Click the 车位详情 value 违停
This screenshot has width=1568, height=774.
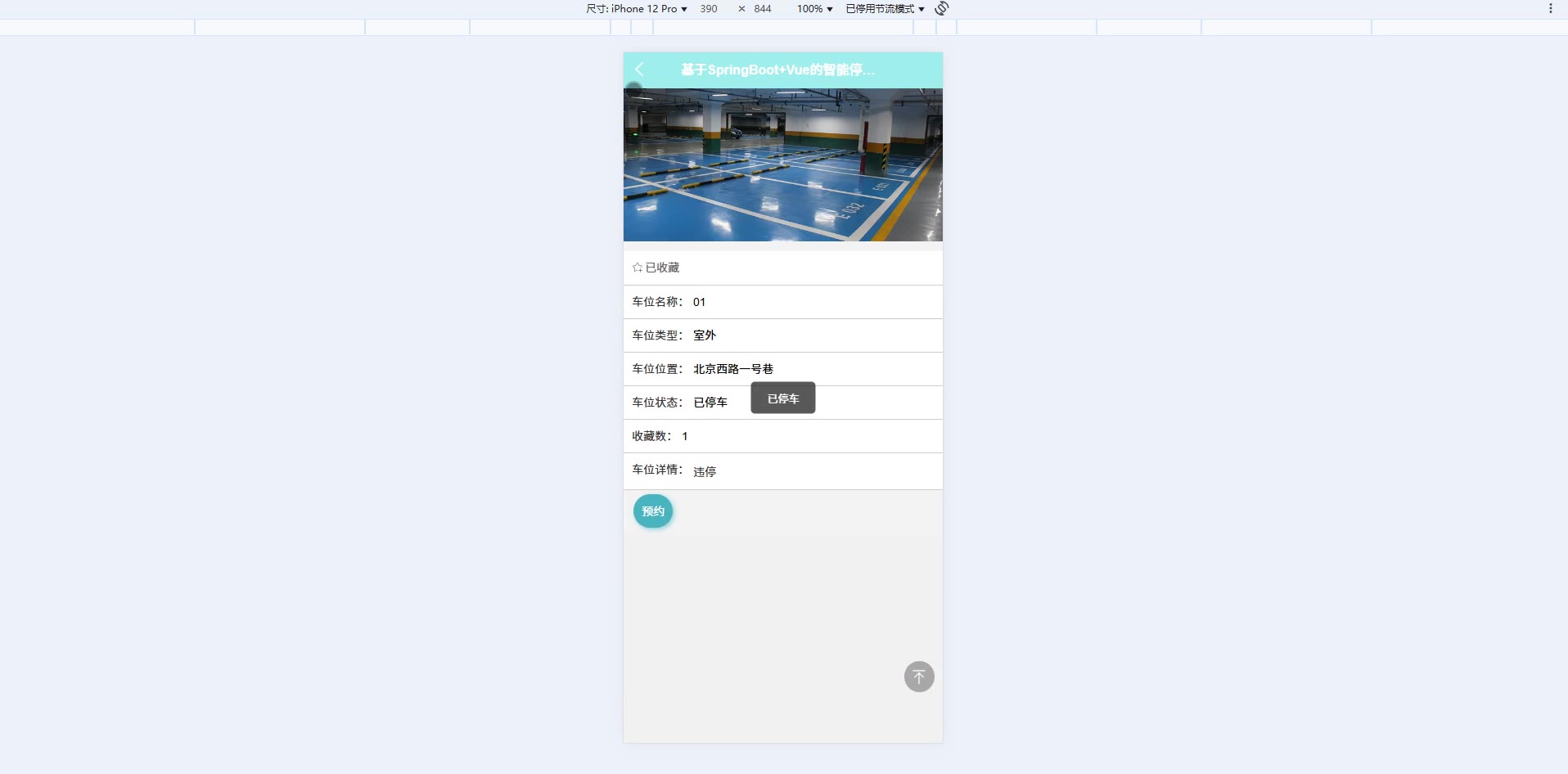(705, 472)
